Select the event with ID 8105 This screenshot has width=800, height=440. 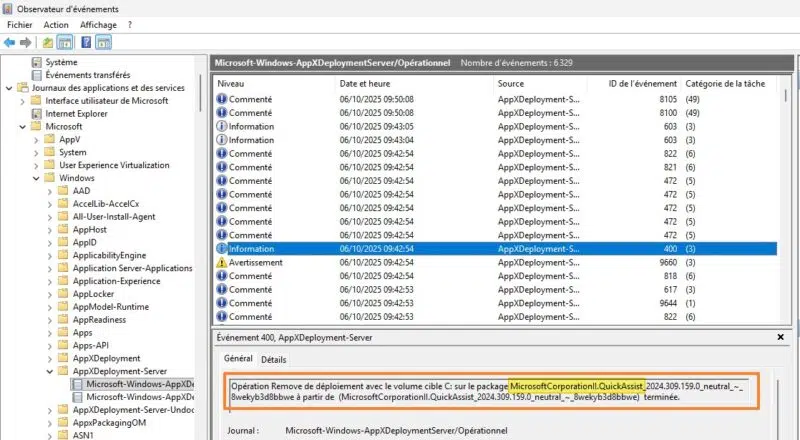(495, 99)
